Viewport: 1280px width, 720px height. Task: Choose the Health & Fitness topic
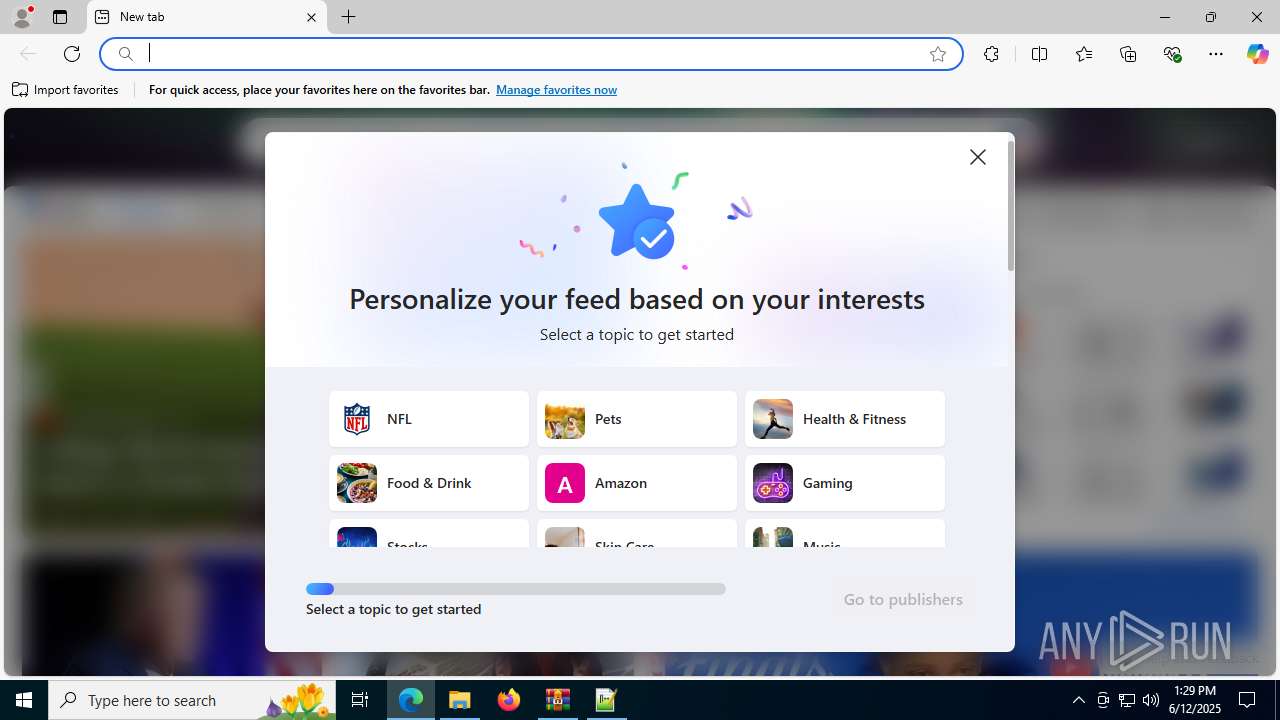pos(845,419)
